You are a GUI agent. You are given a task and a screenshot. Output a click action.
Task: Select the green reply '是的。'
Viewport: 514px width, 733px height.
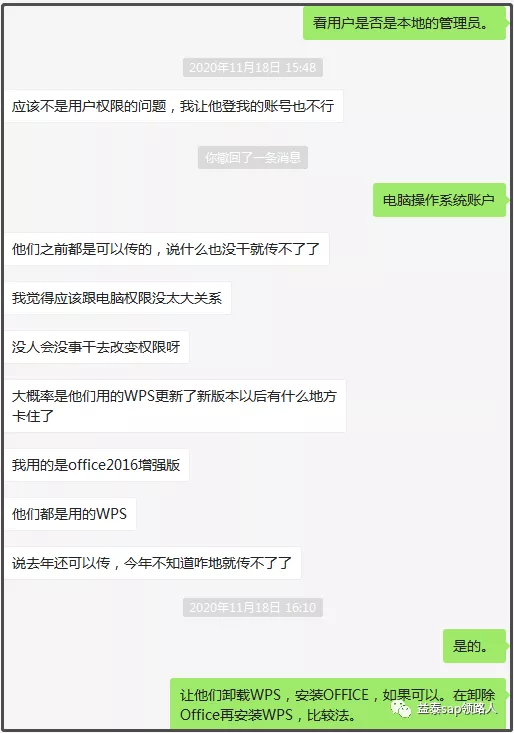tap(474, 646)
